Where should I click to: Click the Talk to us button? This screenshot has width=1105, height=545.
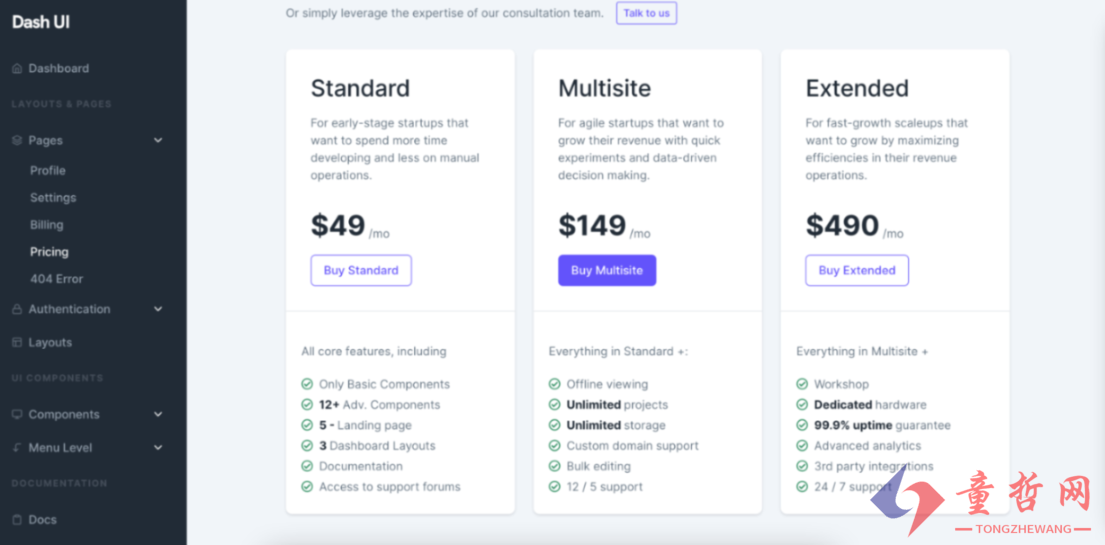click(x=646, y=13)
